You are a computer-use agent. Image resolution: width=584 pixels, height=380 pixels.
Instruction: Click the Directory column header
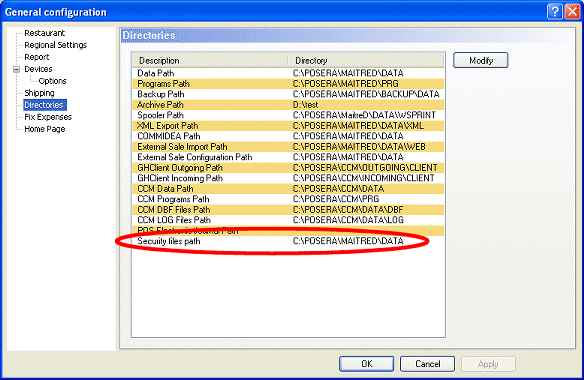[x=366, y=60]
